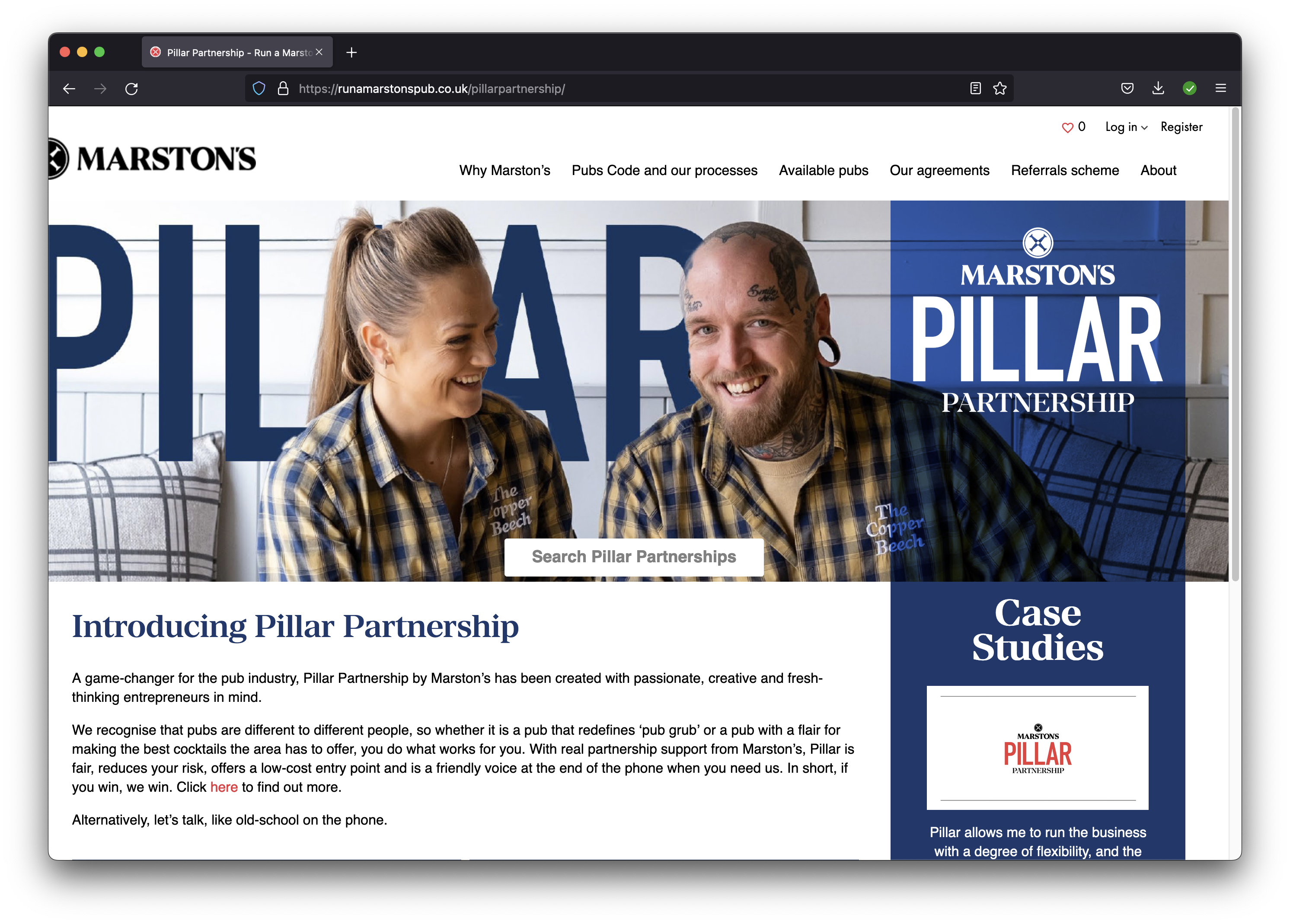Open the Pocket save icon
The image size is (1290, 924).
pyautogui.click(x=1127, y=88)
